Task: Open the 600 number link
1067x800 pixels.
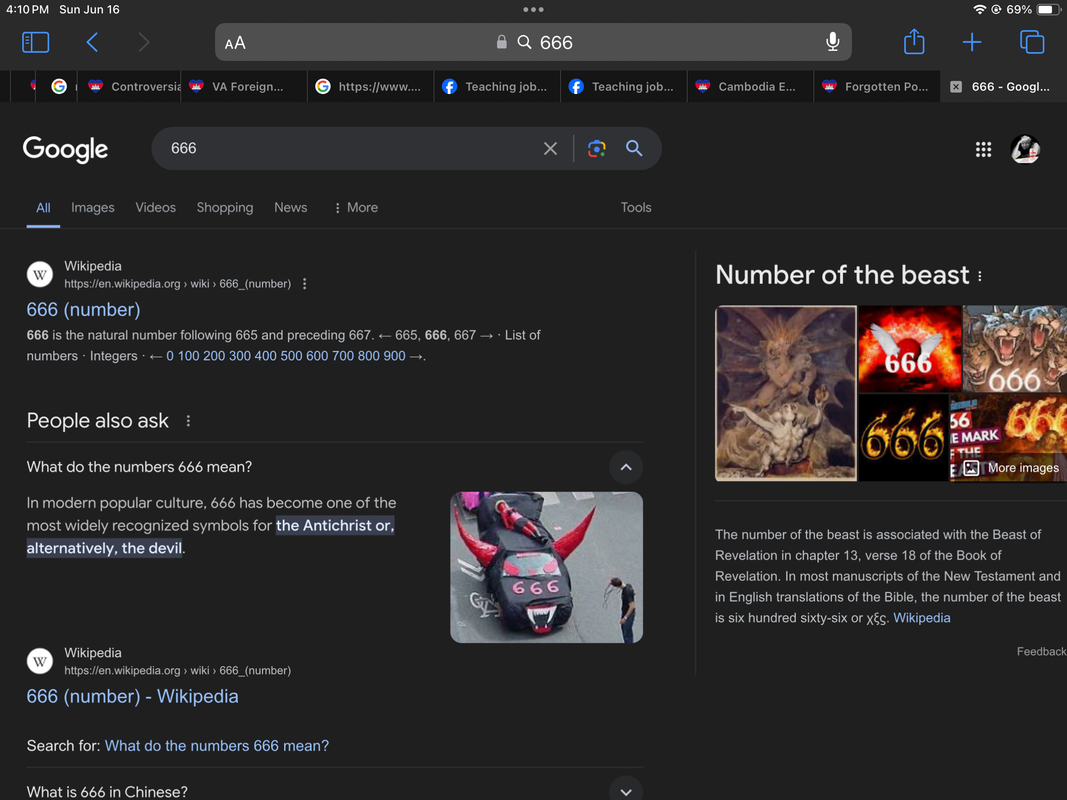Action: (x=316, y=356)
